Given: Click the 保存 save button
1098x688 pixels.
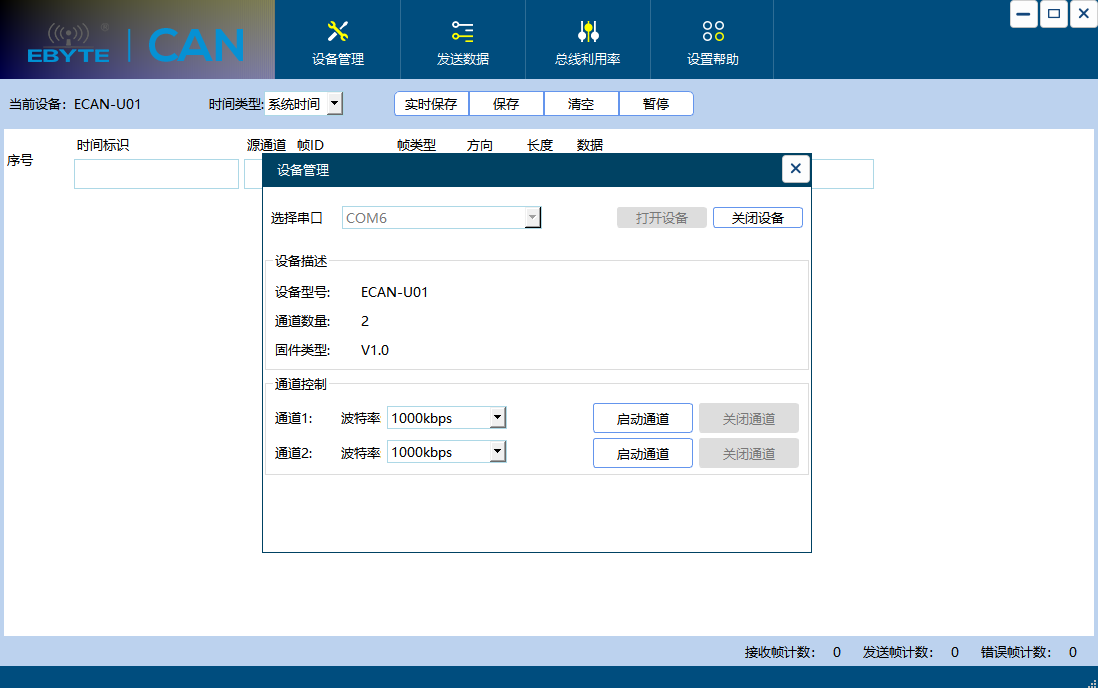Looking at the screenshot, I should coord(506,103).
